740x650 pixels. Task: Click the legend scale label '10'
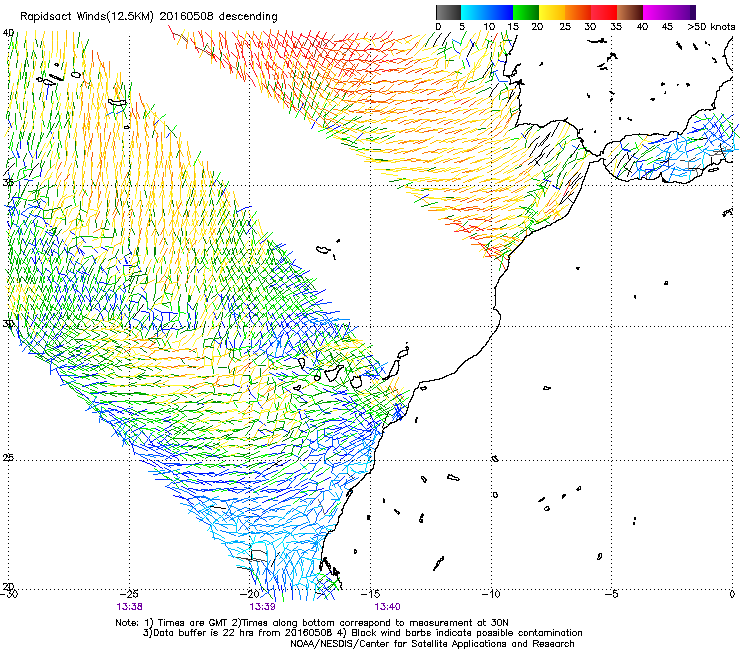coord(489,26)
